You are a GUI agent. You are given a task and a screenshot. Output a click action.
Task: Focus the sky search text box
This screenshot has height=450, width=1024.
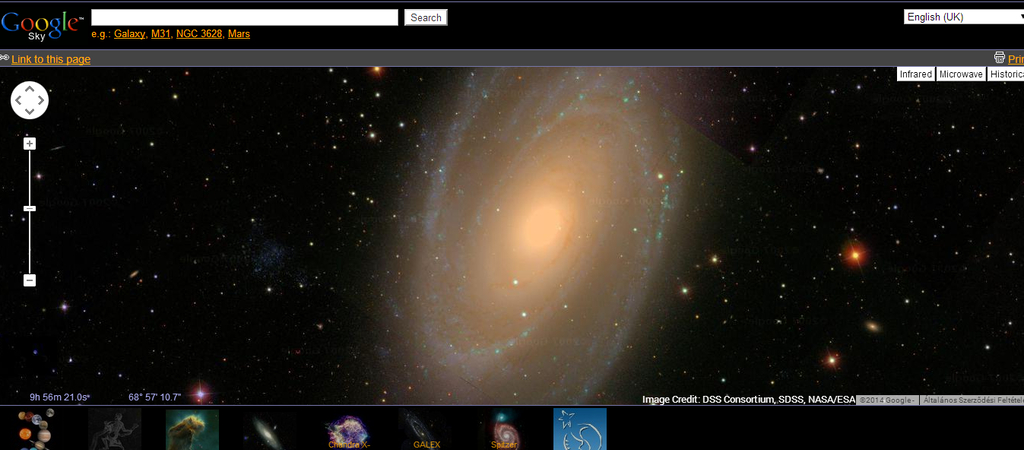pyautogui.click(x=244, y=18)
